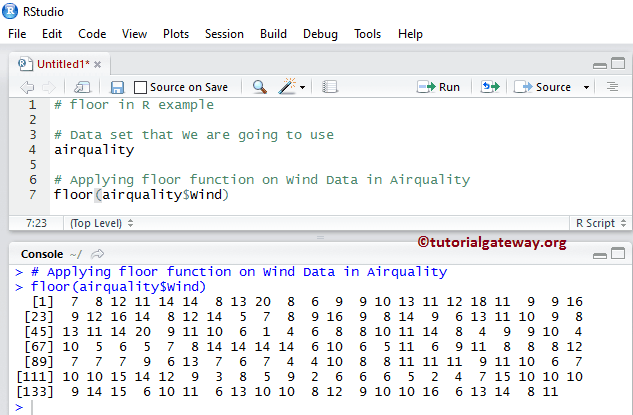Click comment '# Data set that We are going to use'
Viewport: 633px width, 415px height.
(x=194, y=135)
